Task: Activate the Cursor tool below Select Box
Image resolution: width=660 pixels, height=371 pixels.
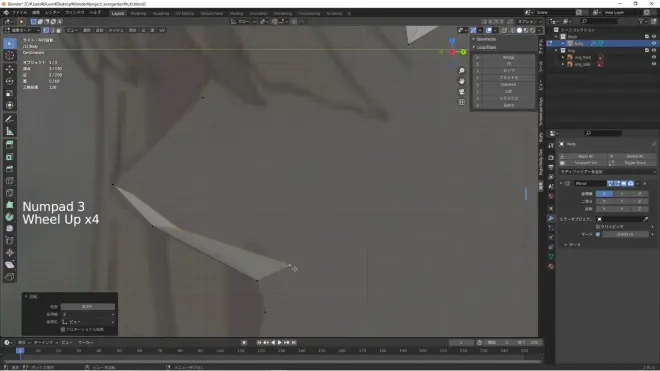Action: click(10, 56)
